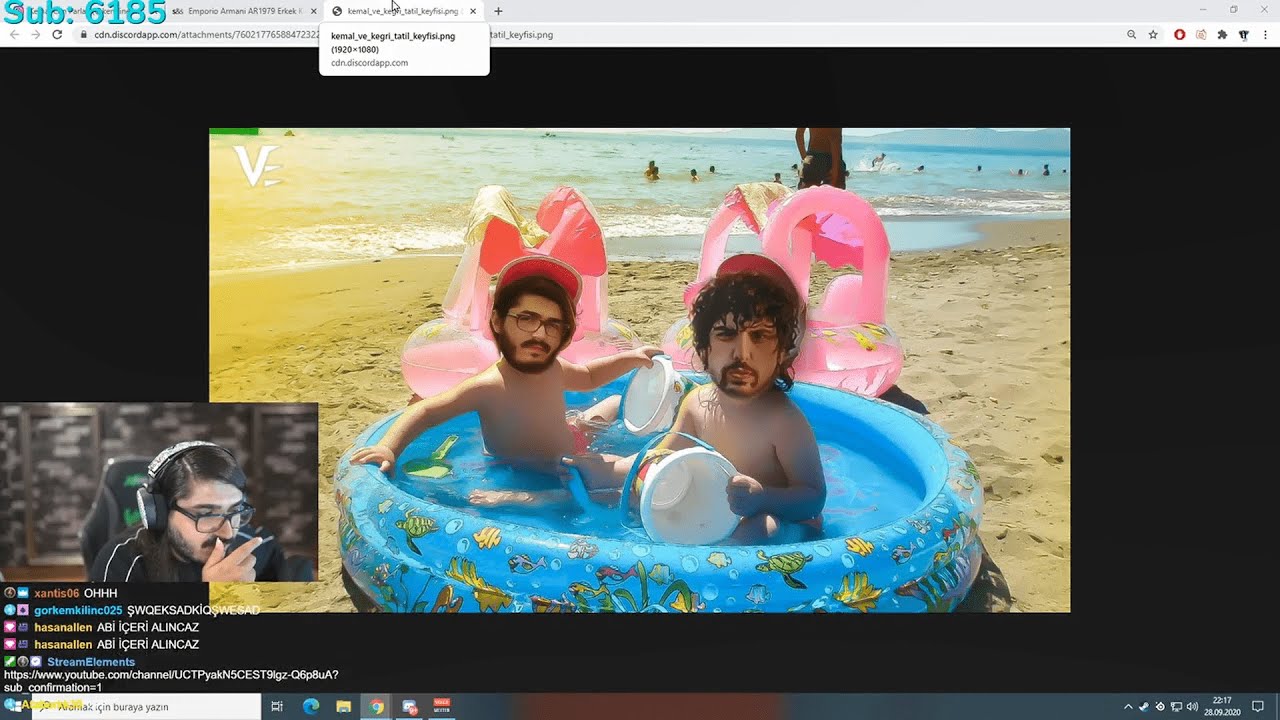
Task: Click the red app icon right of Chrome on taskbar
Action: point(409,707)
